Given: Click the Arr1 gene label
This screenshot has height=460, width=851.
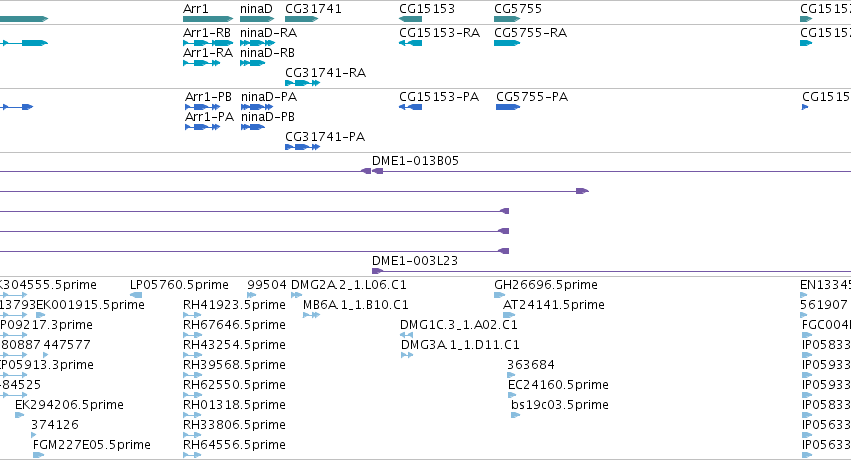Looking at the screenshot, I should point(195,9).
